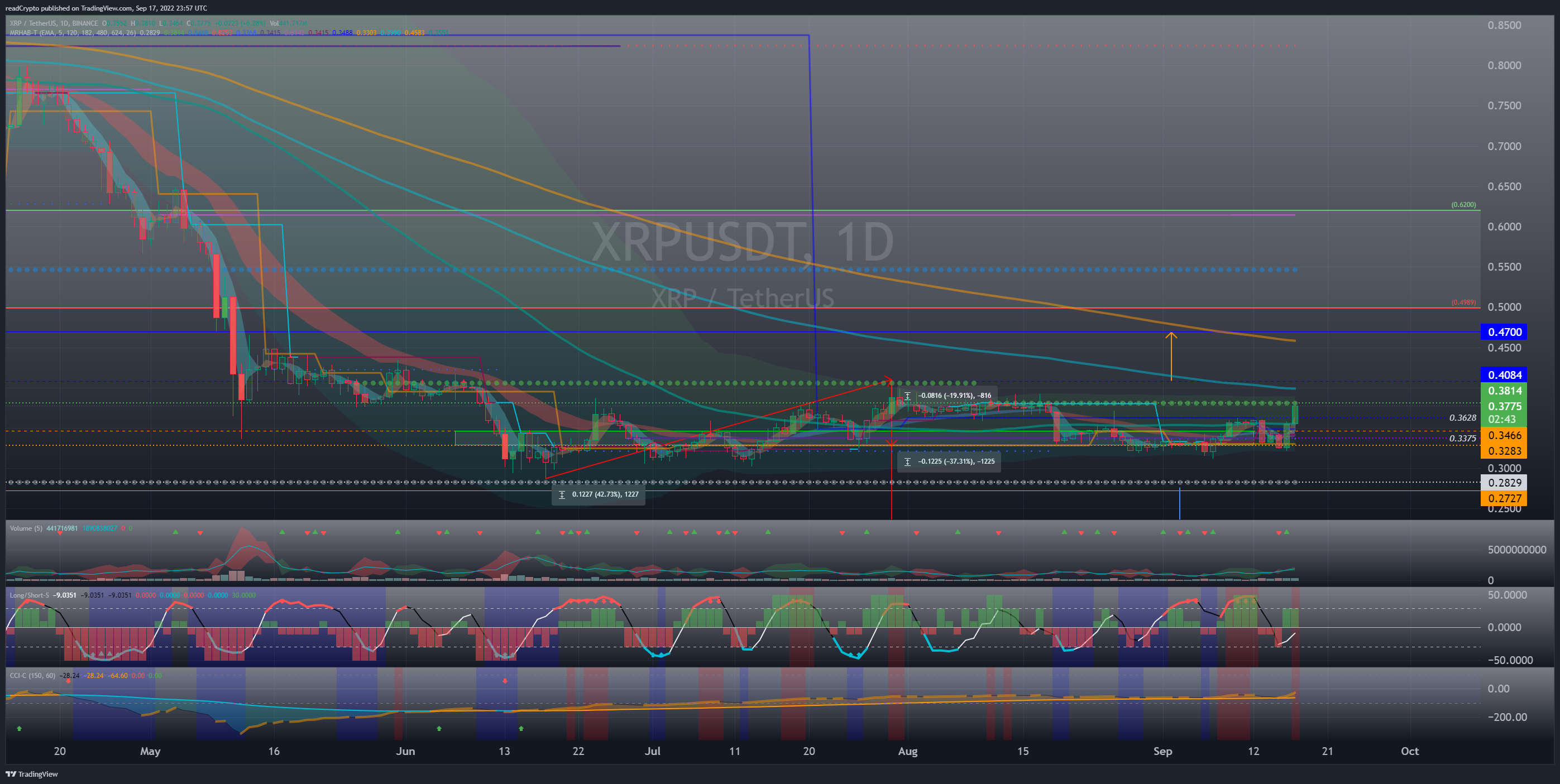Screen dimensions: 1560x784
Task: Click the -200.00 CCI axis value
Action: [1507, 717]
